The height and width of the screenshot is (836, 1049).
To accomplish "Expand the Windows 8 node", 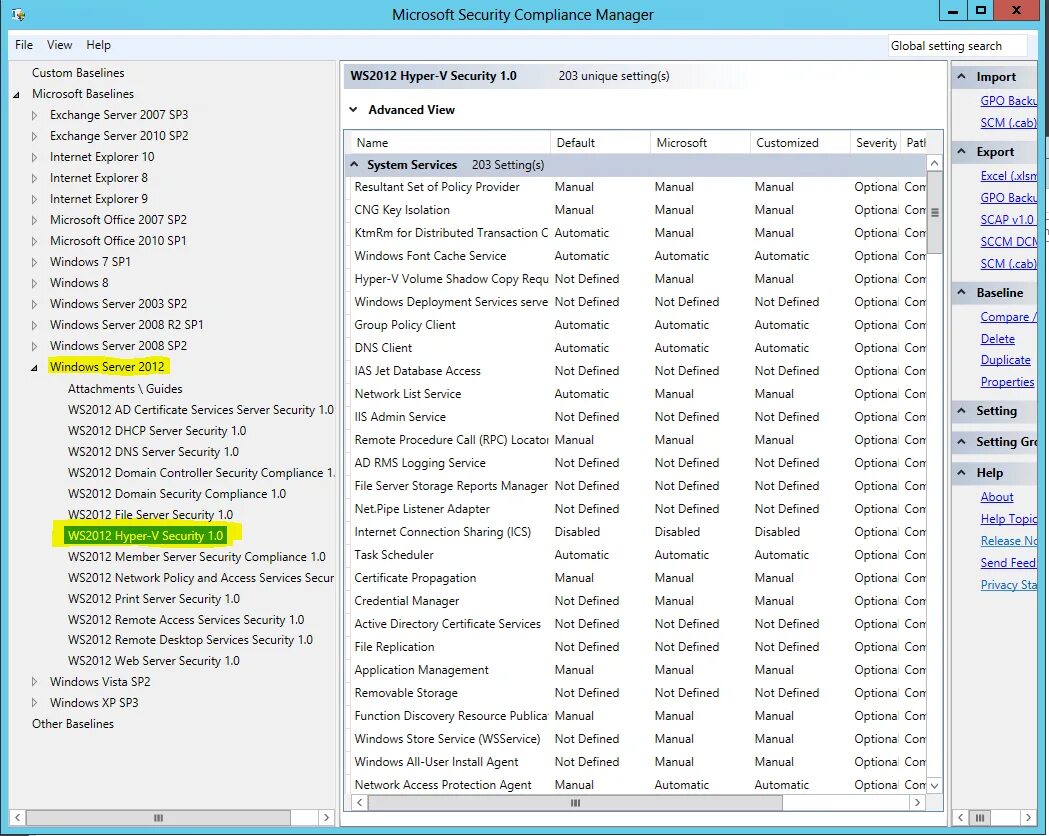I will (34, 284).
